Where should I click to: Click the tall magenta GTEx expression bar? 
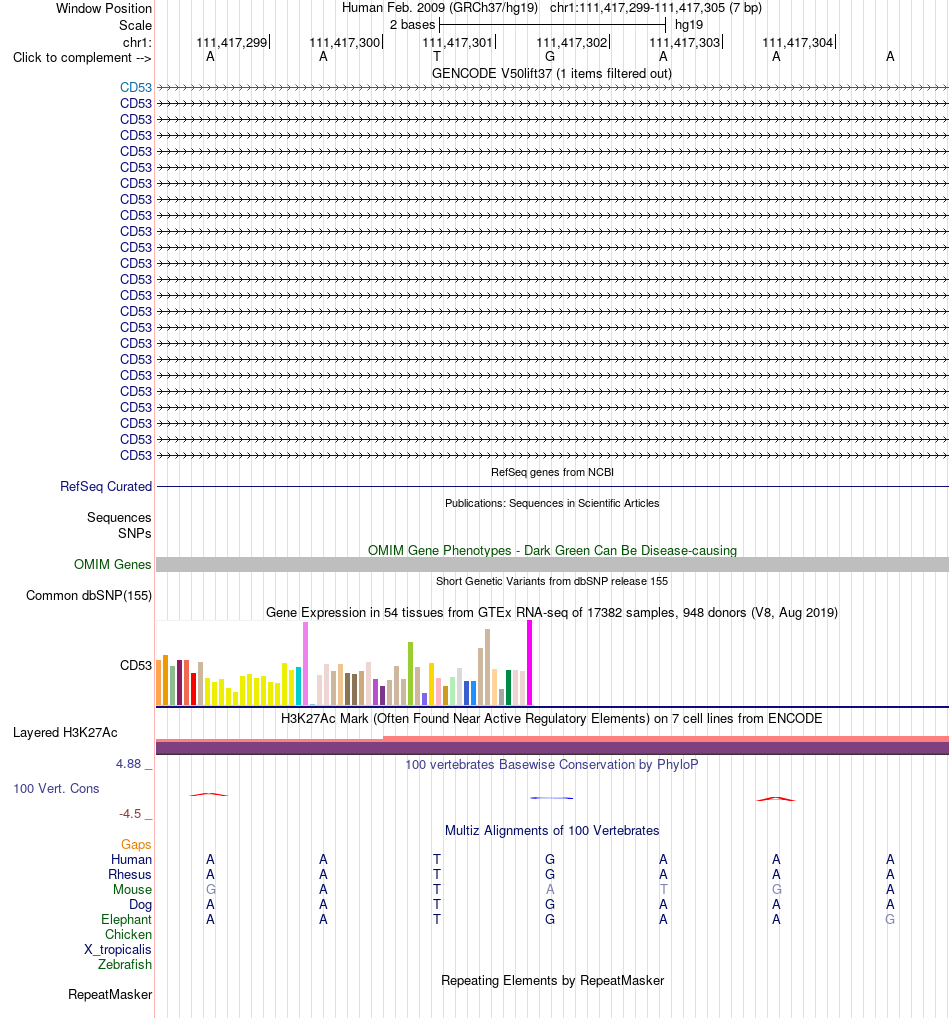[x=529, y=663]
